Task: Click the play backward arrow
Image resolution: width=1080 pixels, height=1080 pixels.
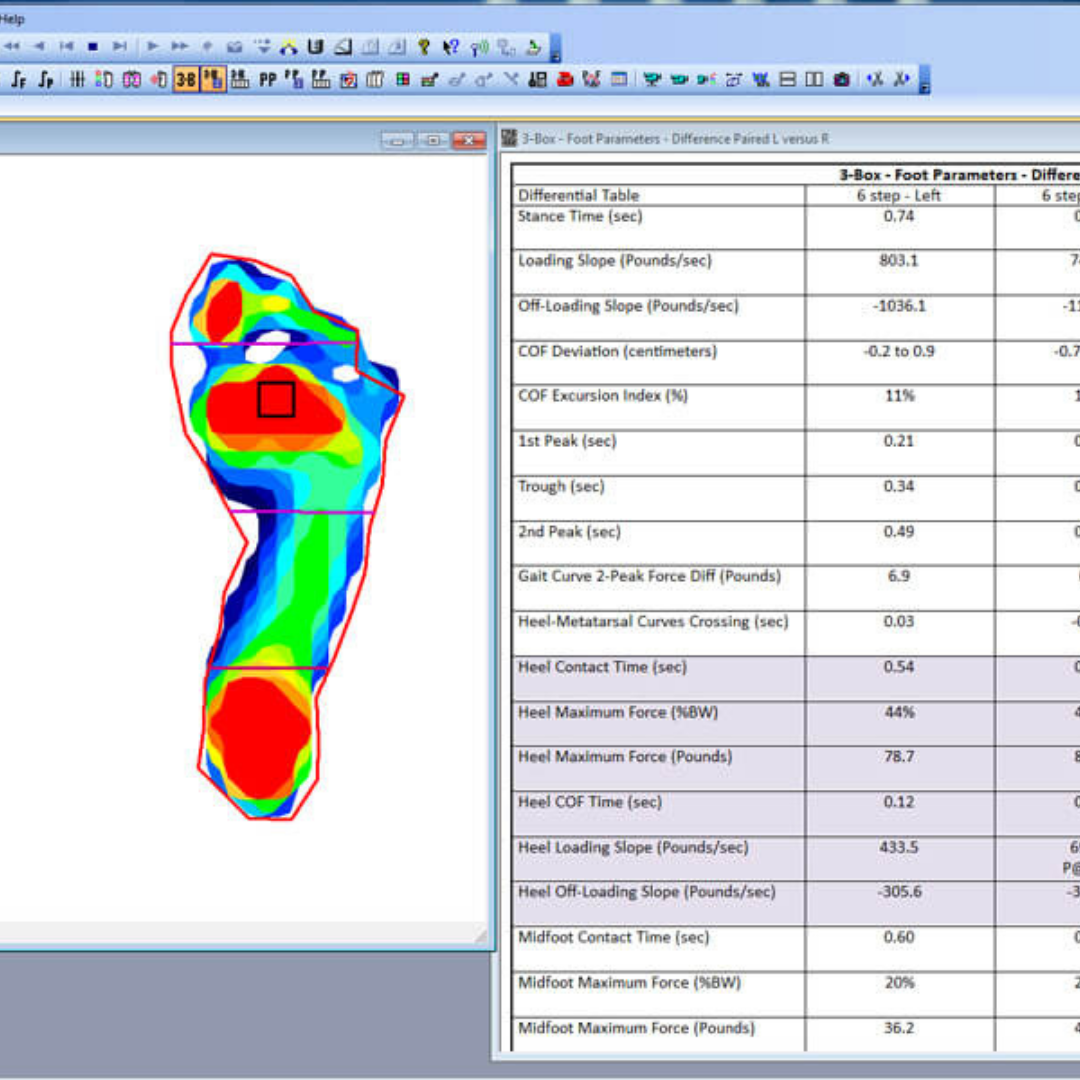Action: [x=39, y=47]
